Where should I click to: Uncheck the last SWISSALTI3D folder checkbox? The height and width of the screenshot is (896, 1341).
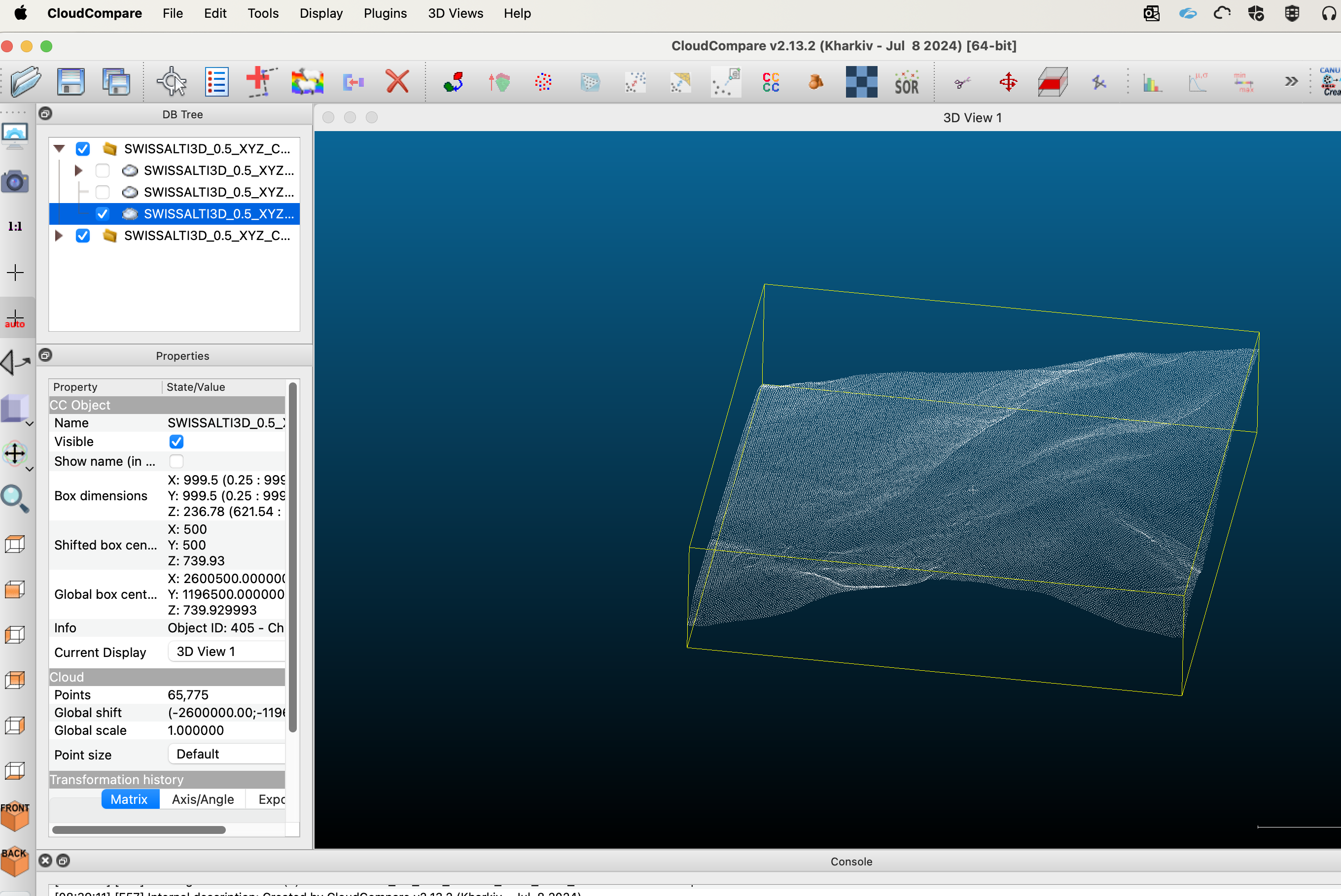(83, 236)
